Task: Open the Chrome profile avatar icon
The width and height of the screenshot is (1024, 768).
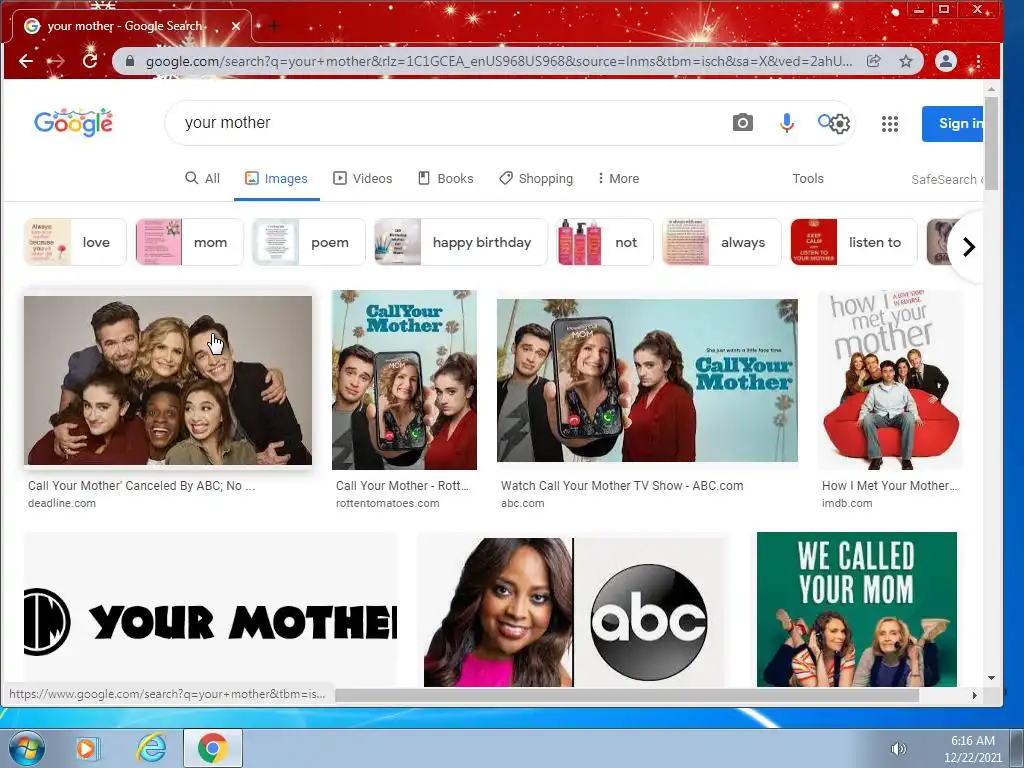Action: [x=946, y=61]
